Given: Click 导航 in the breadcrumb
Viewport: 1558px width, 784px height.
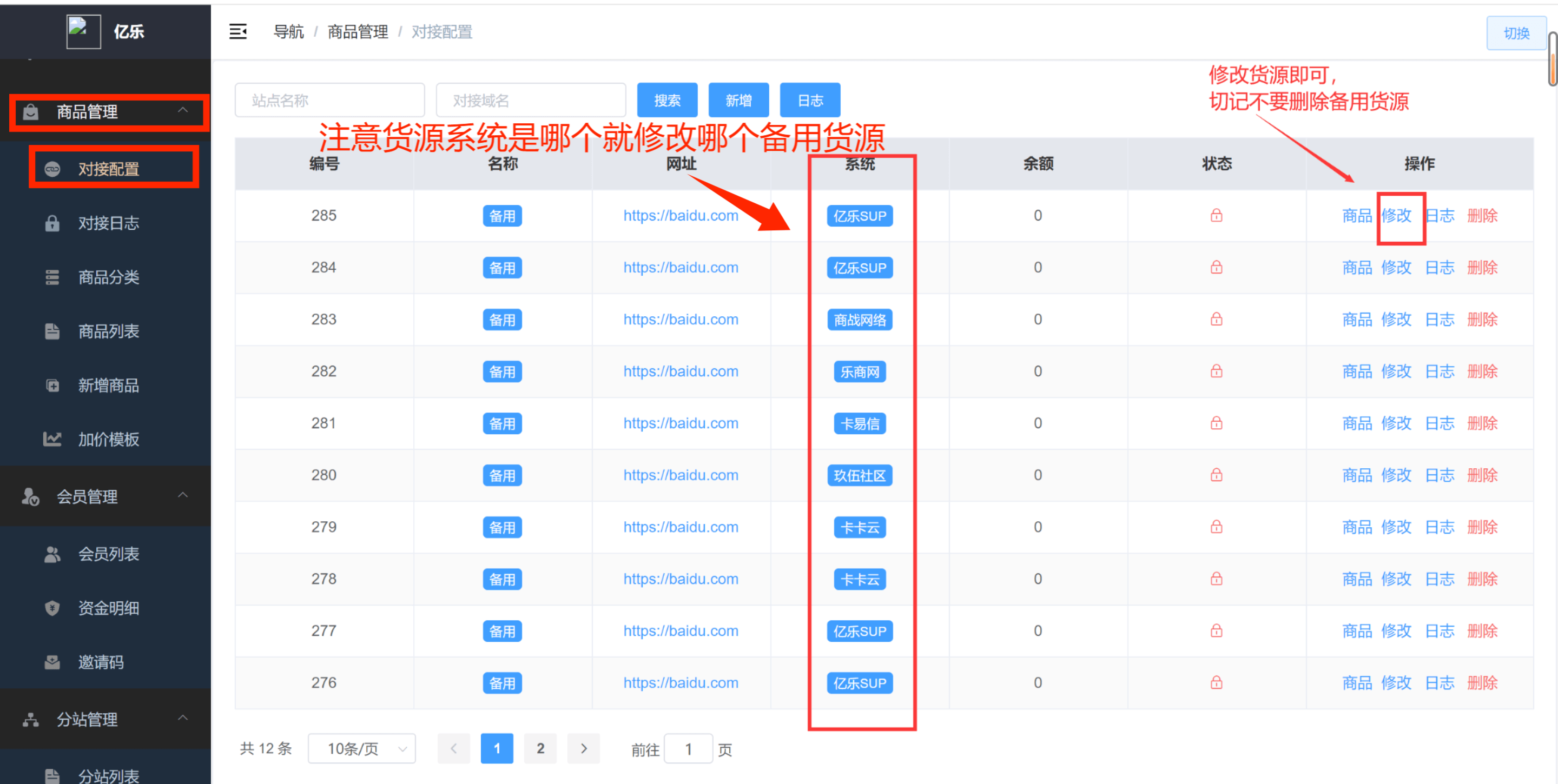Looking at the screenshot, I should point(289,32).
